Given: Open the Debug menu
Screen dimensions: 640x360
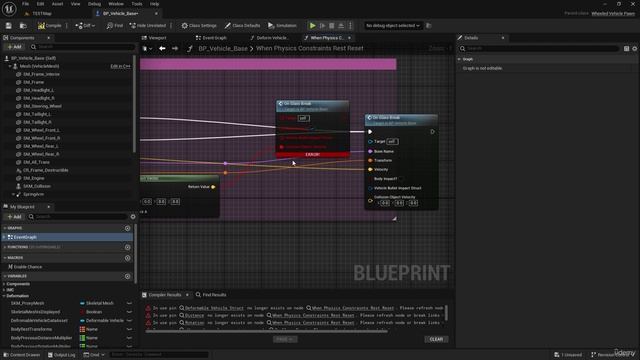Looking at the screenshot, I should pyautogui.click(x=94, y=4).
